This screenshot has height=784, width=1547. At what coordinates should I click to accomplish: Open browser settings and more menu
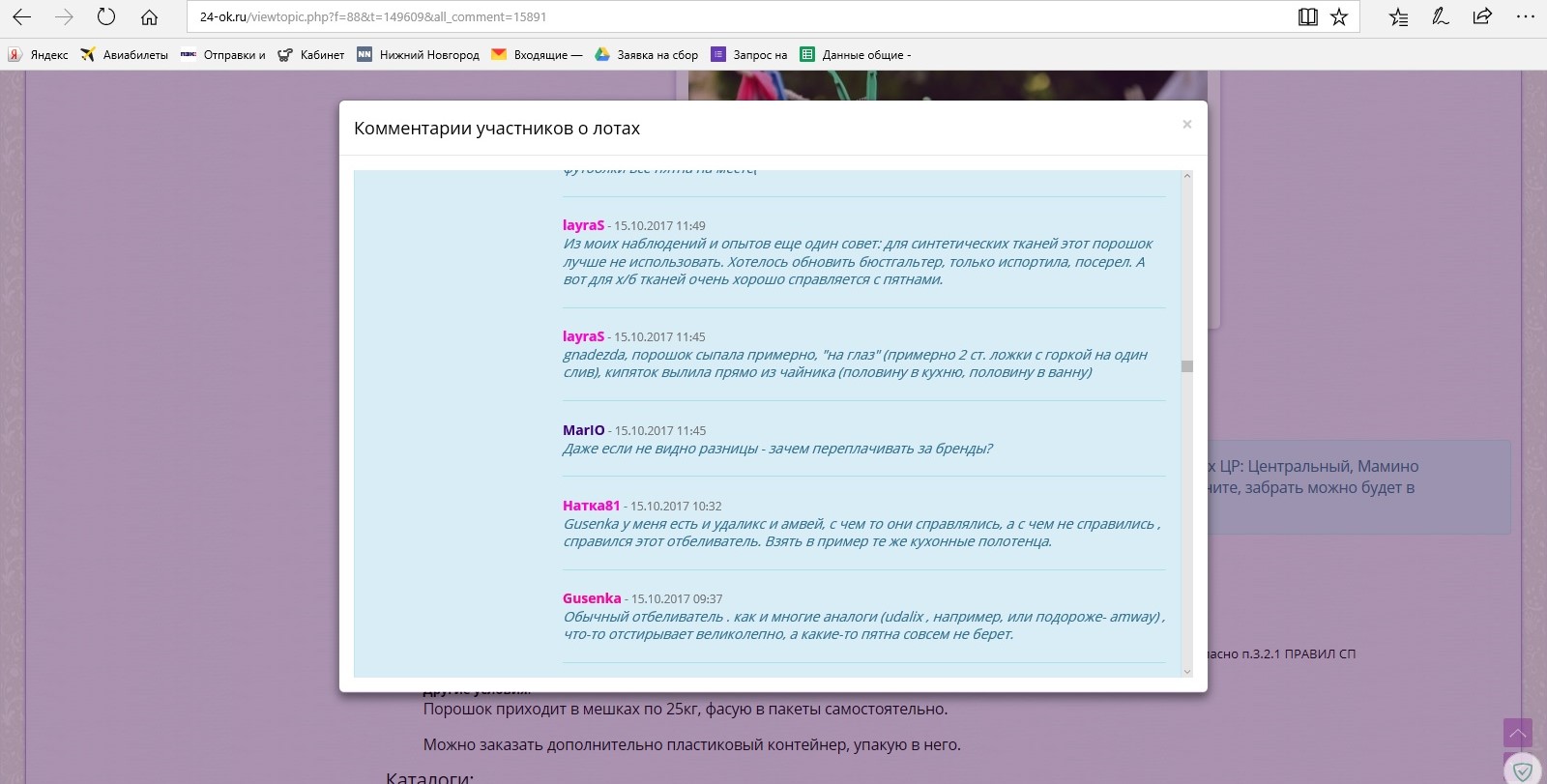[1525, 16]
